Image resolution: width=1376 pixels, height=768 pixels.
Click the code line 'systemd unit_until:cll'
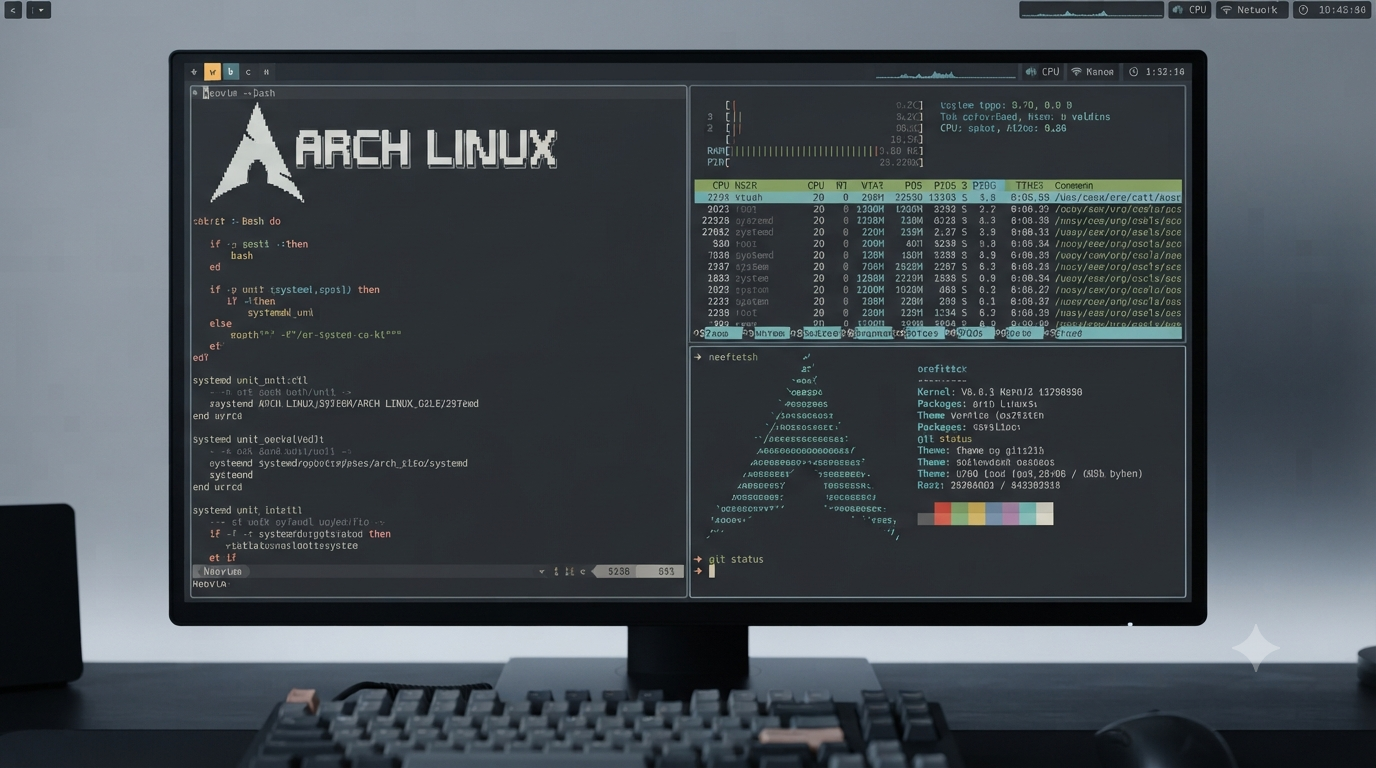250,381
